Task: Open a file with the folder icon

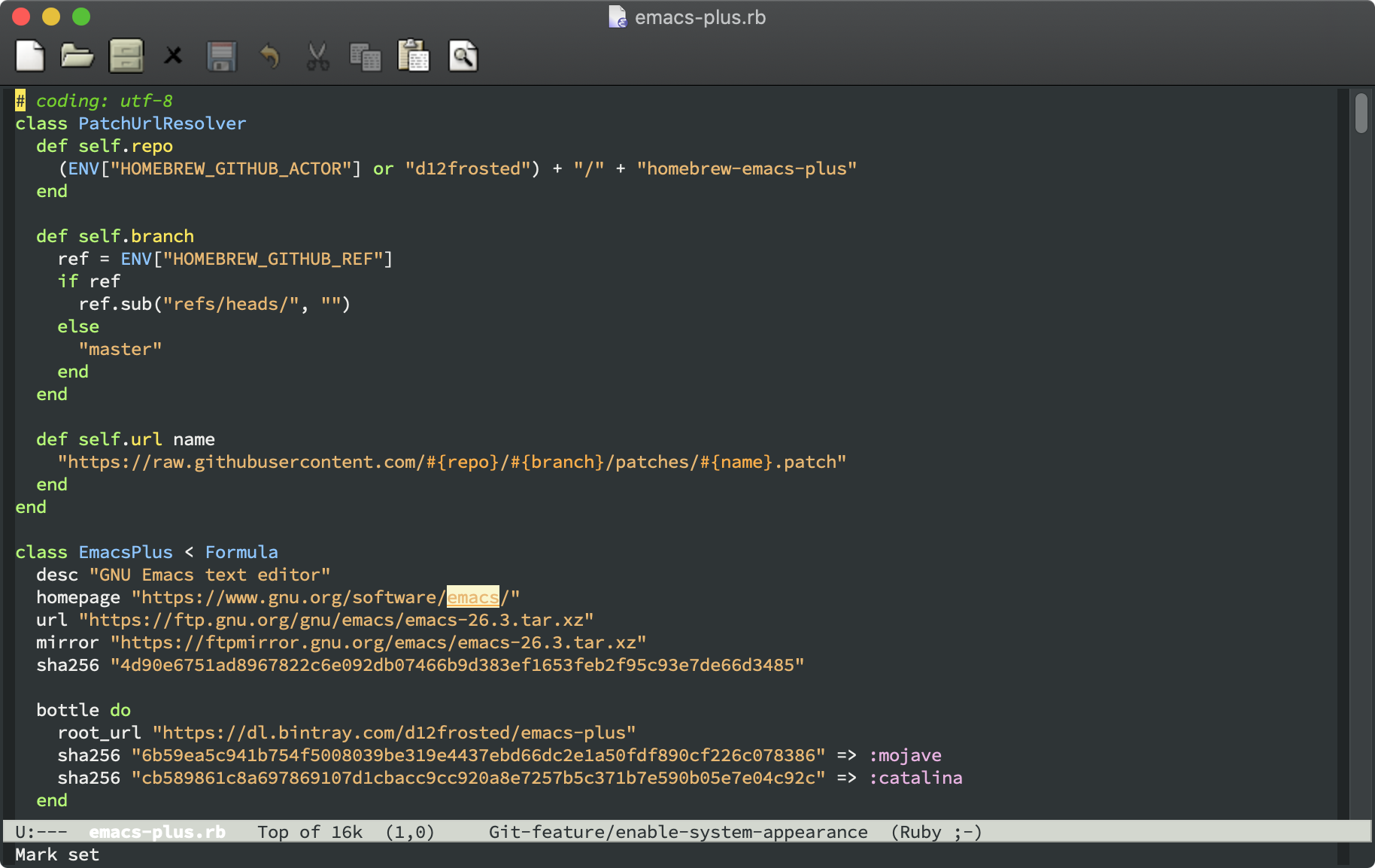Action: pos(77,56)
